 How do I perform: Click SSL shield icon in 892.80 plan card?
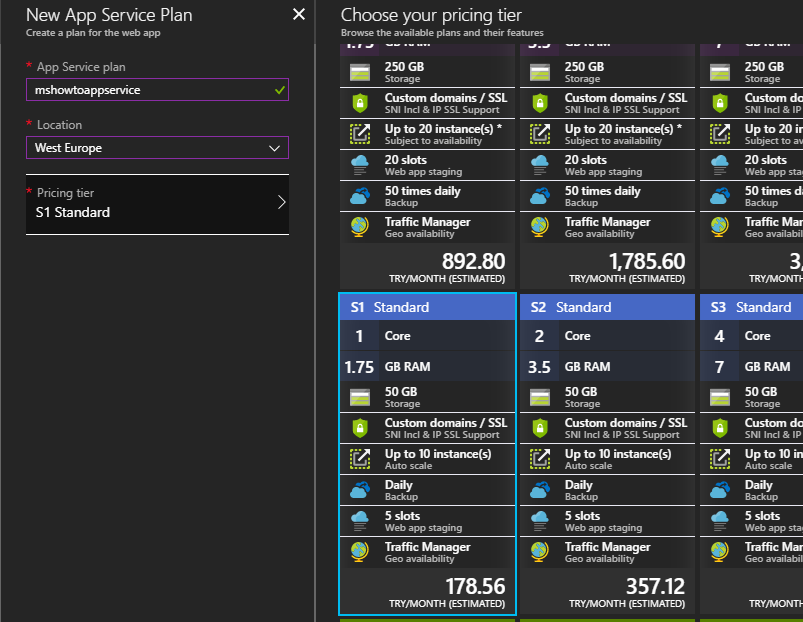pyautogui.click(x=360, y=103)
